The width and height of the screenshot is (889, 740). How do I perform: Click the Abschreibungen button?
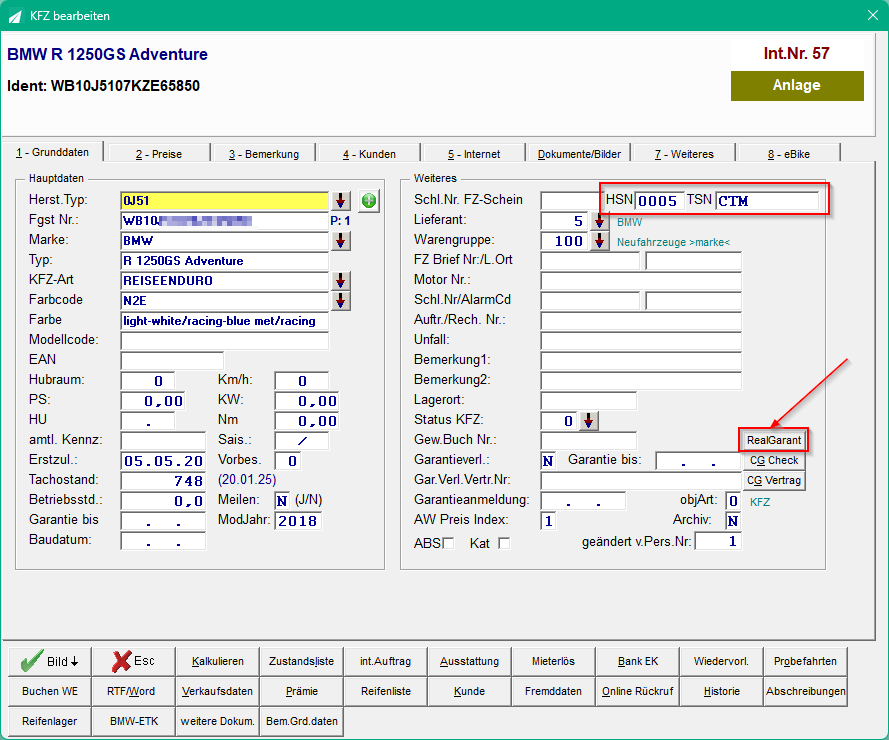(x=805, y=691)
